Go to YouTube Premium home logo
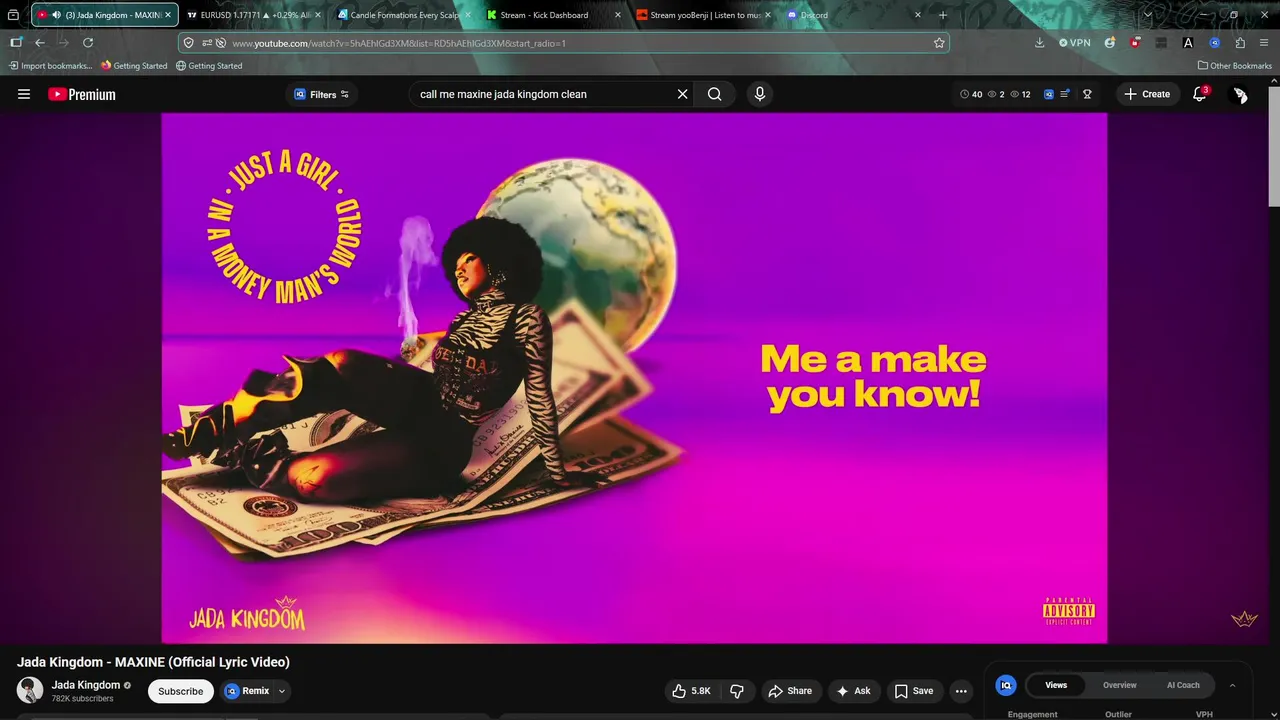Image resolution: width=1280 pixels, height=720 pixels. click(x=82, y=94)
